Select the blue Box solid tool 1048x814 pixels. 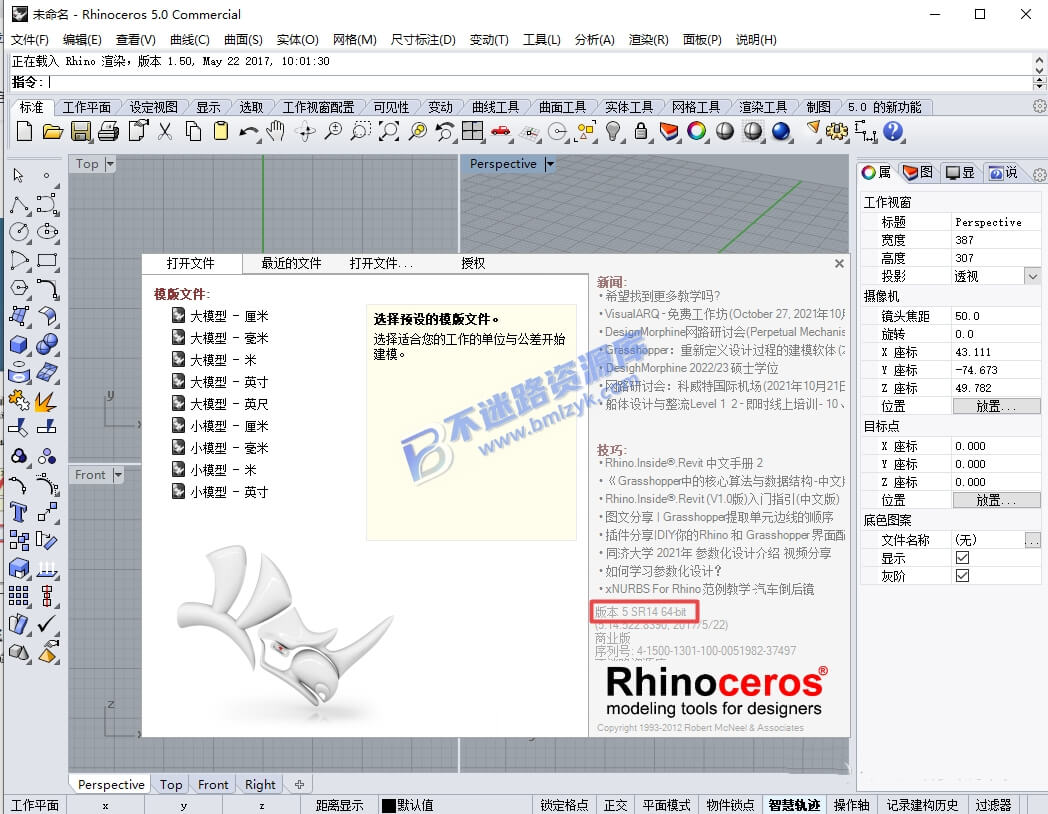coord(19,344)
